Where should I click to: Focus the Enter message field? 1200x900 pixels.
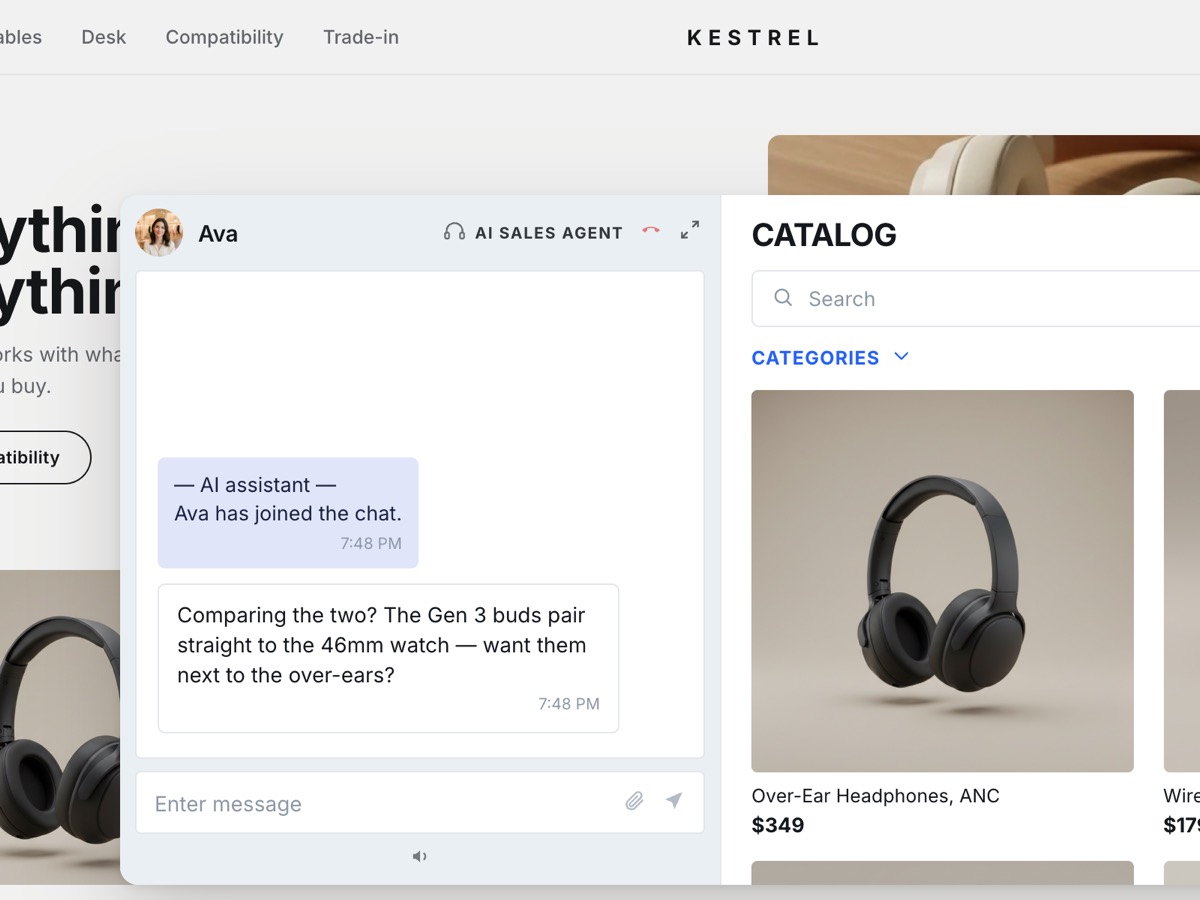pyautogui.click(x=420, y=803)
